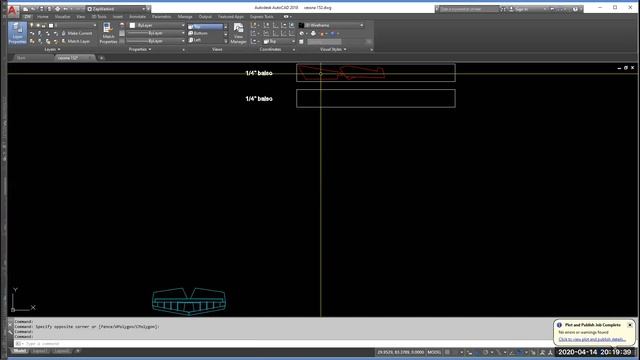
Task: Open the Featured Apps ribbon tab
Action: tap(231, 17)
